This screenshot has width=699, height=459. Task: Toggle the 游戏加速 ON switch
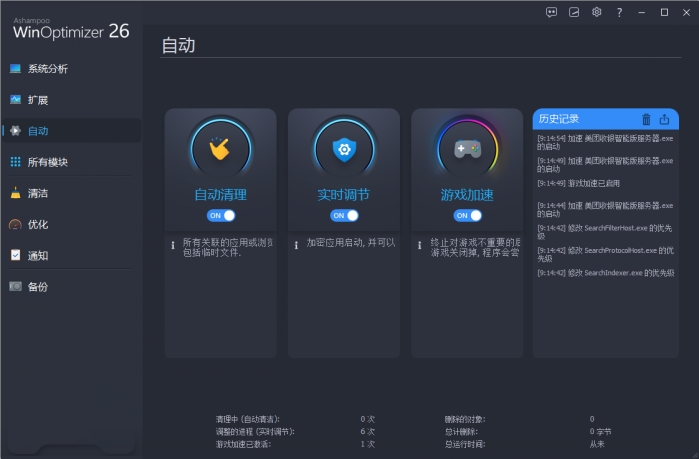click(x=467, y=216)
